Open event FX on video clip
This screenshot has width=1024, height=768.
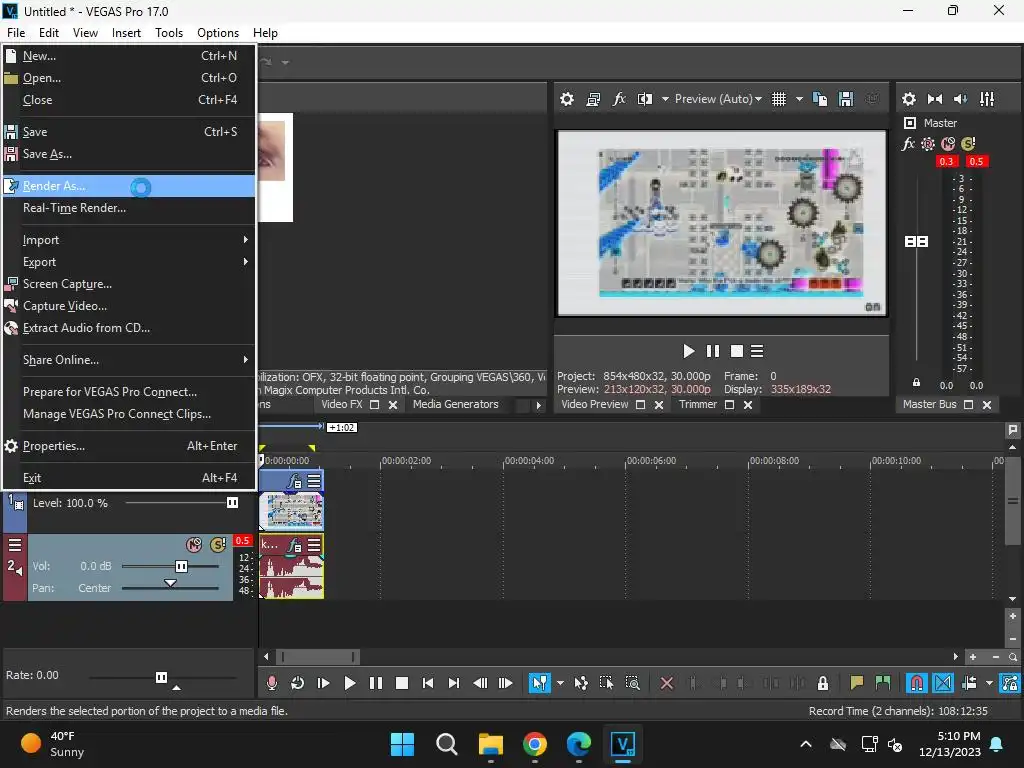point(295,481)
